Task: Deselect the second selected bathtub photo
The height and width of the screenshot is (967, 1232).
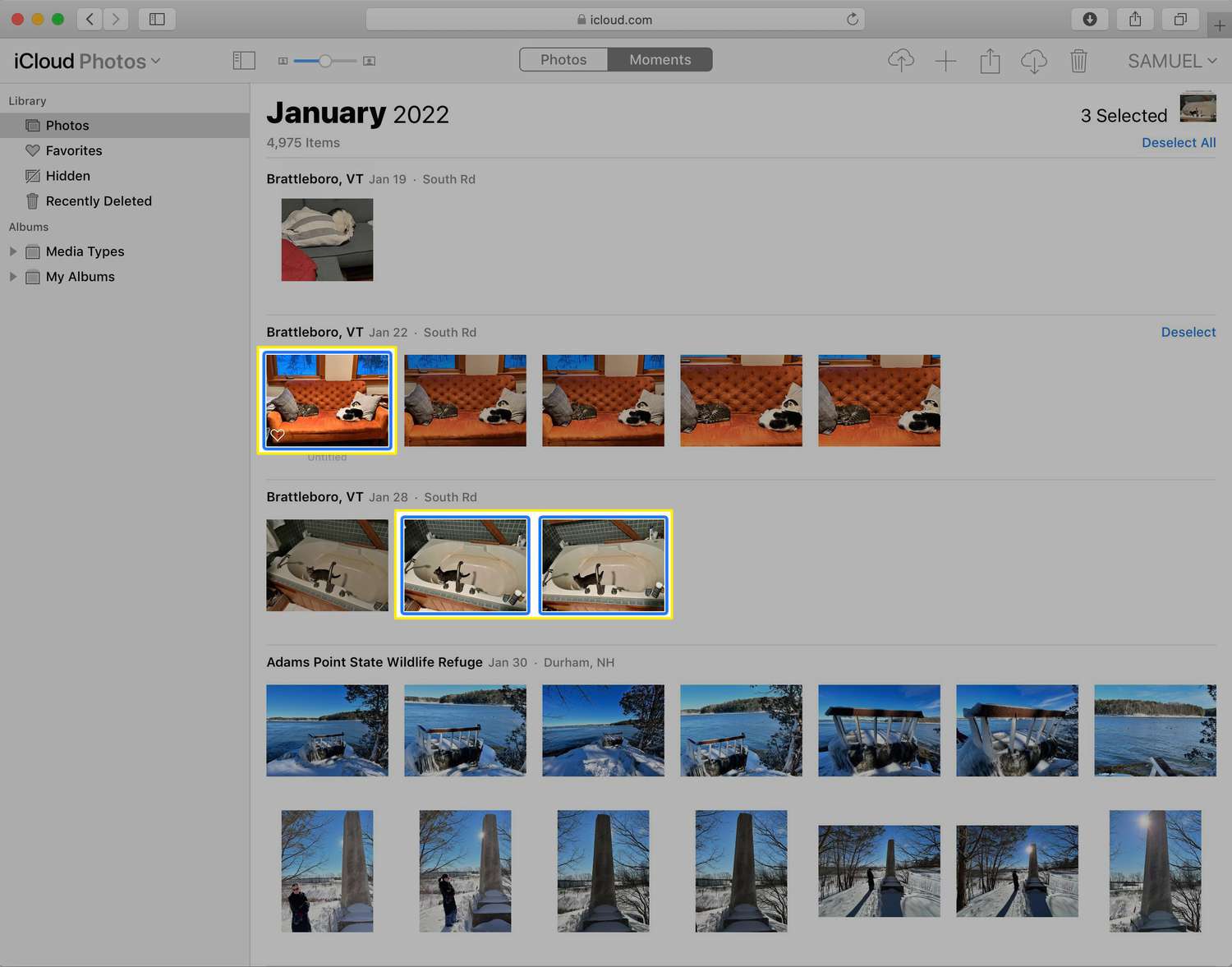Action: 465,564
